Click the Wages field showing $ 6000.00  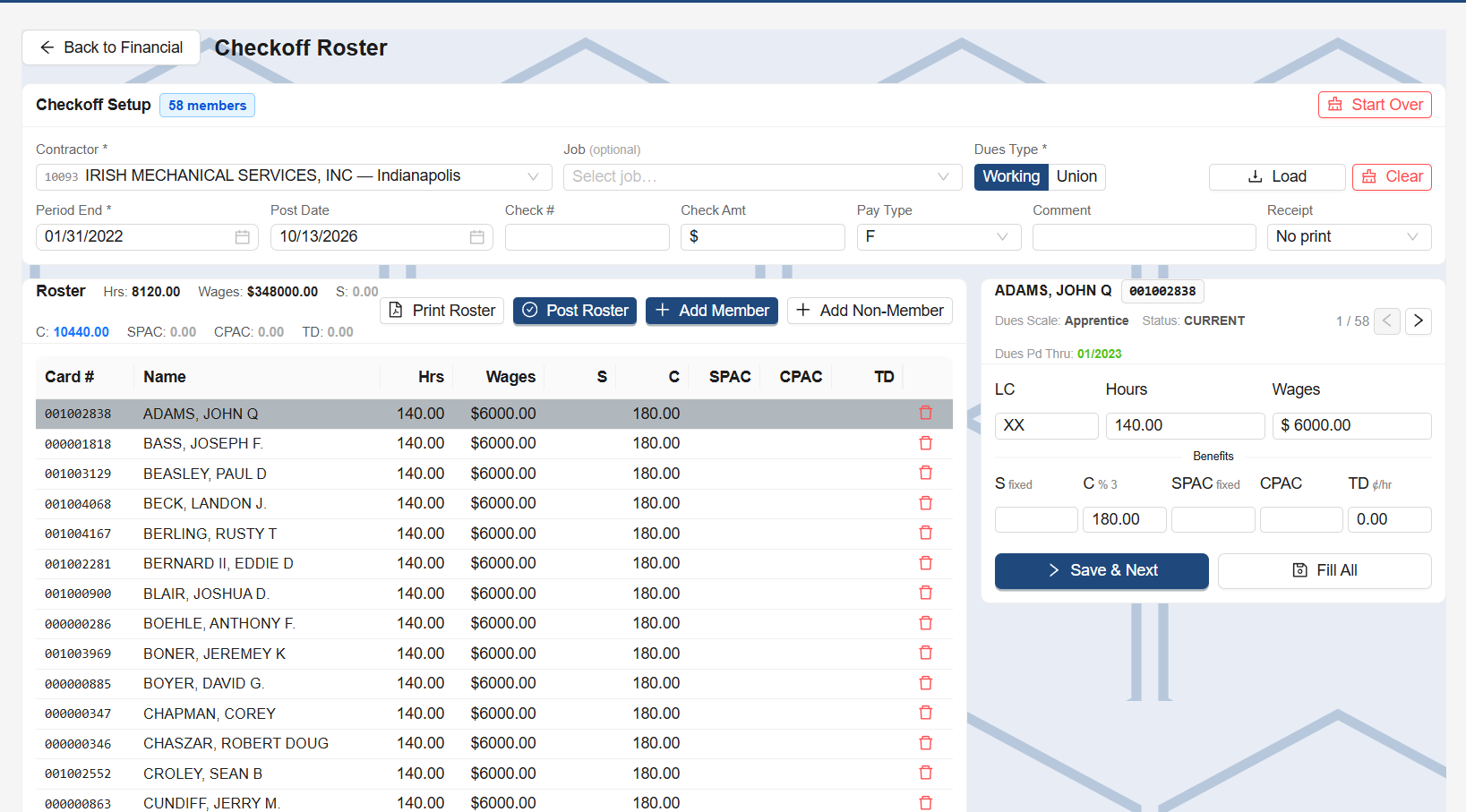pyautogui.click(x=1351, y=426)
